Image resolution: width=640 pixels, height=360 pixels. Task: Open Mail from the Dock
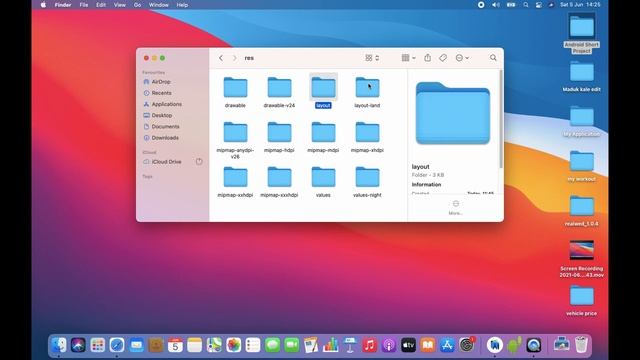(x=136, y=345)
